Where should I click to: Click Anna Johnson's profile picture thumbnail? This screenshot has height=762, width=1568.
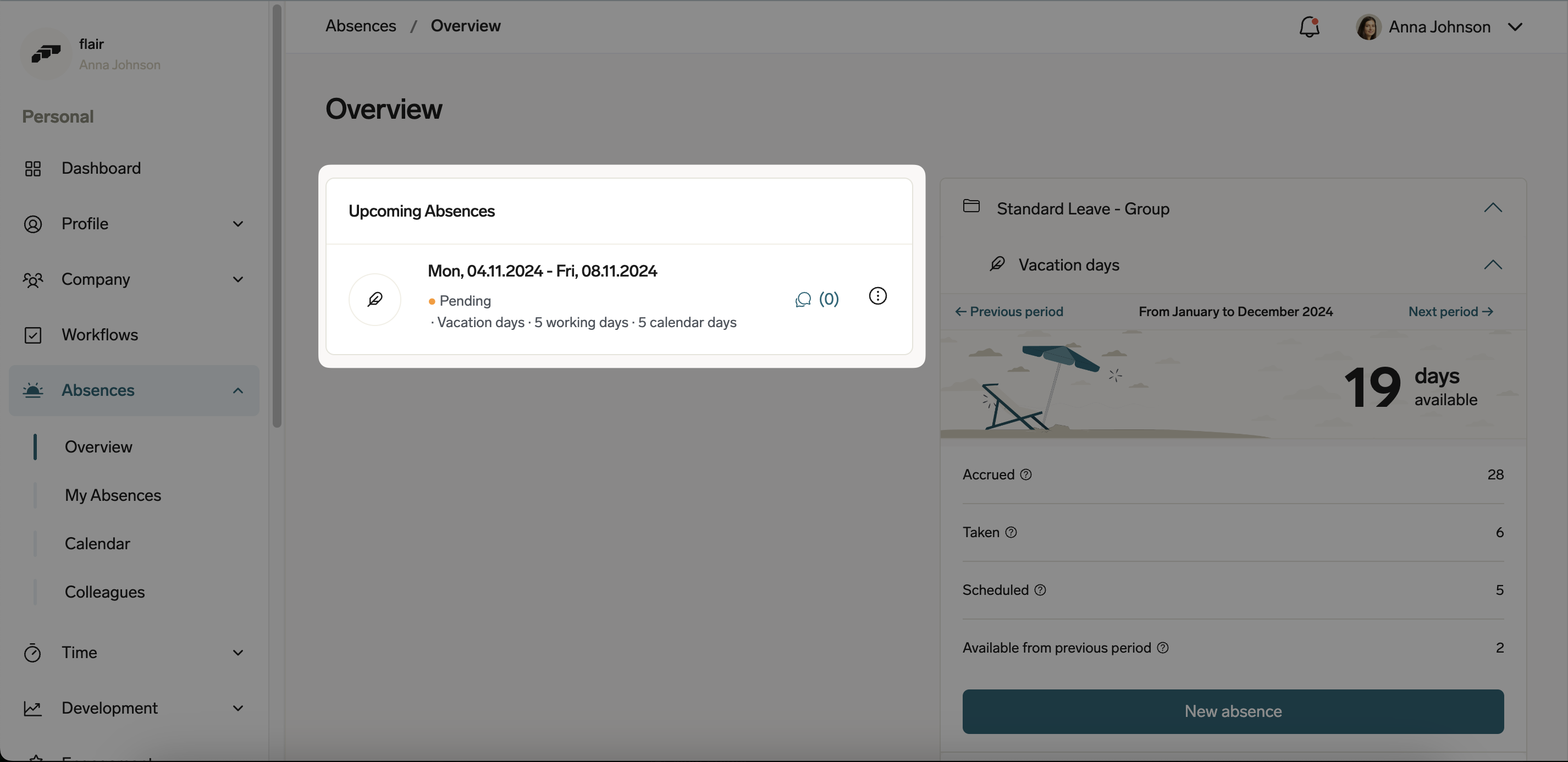(x=1368, y=27)
